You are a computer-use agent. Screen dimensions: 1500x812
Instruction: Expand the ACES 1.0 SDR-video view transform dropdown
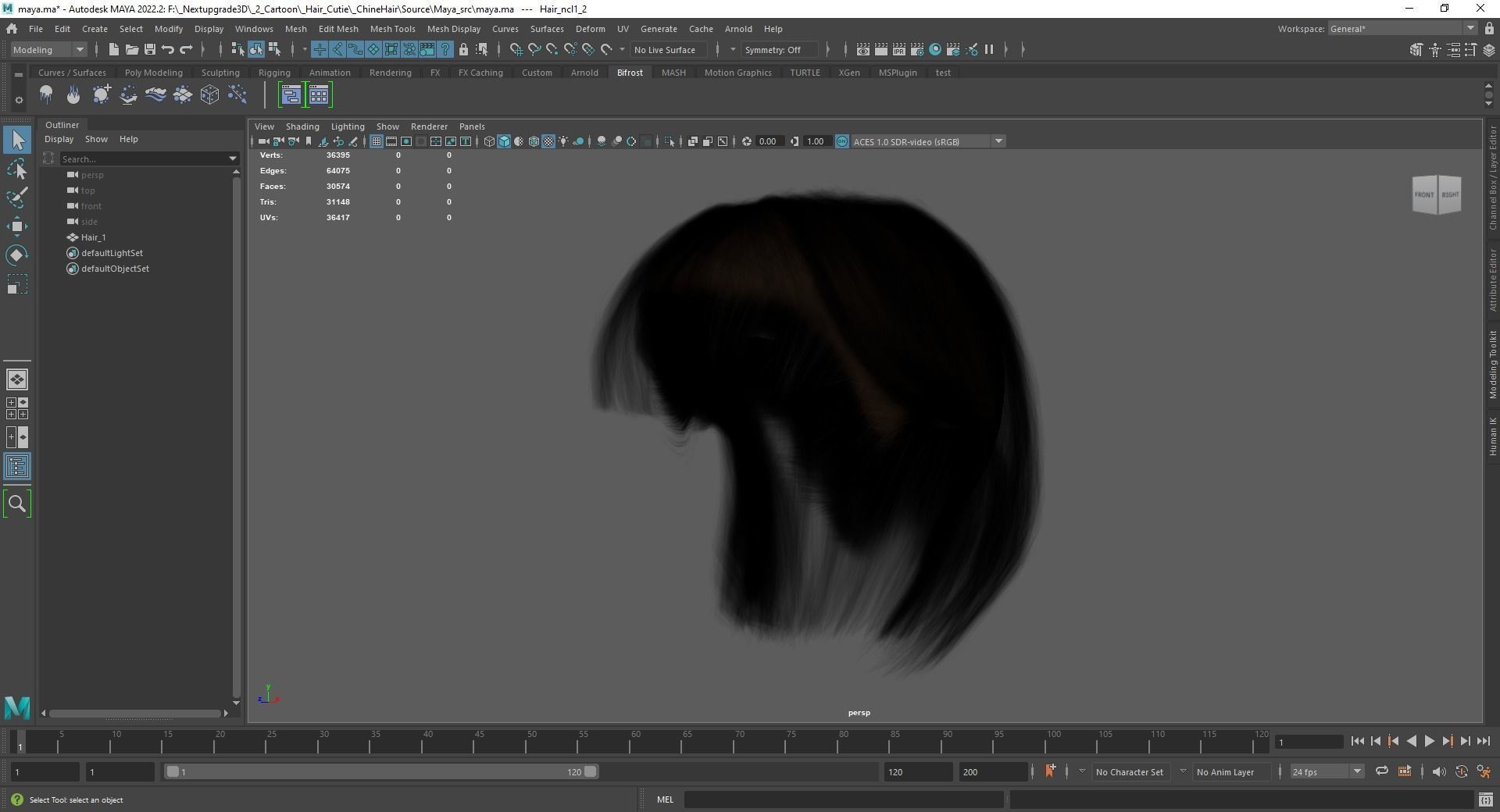[x=998, y=141]
